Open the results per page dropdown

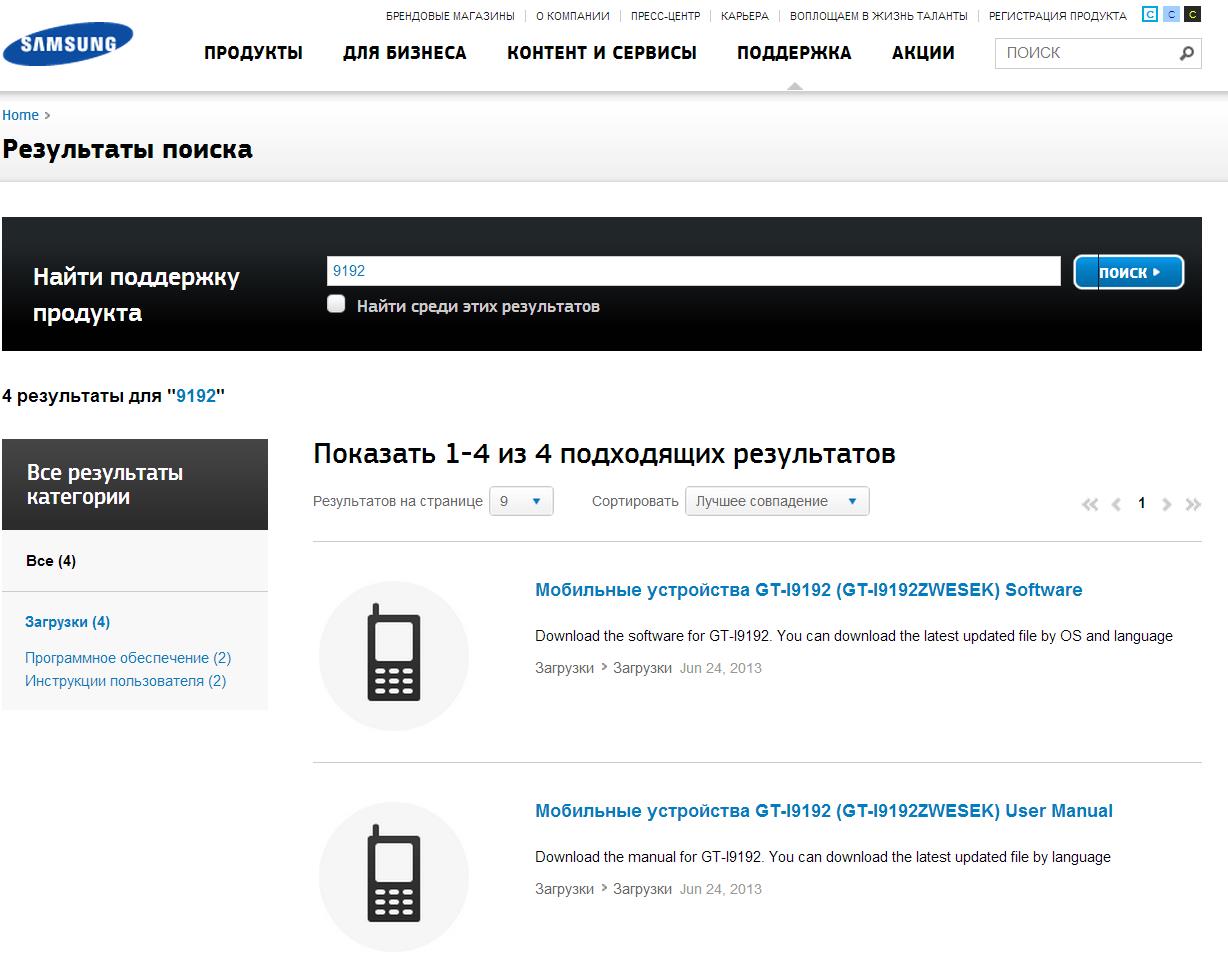[521, 501]
